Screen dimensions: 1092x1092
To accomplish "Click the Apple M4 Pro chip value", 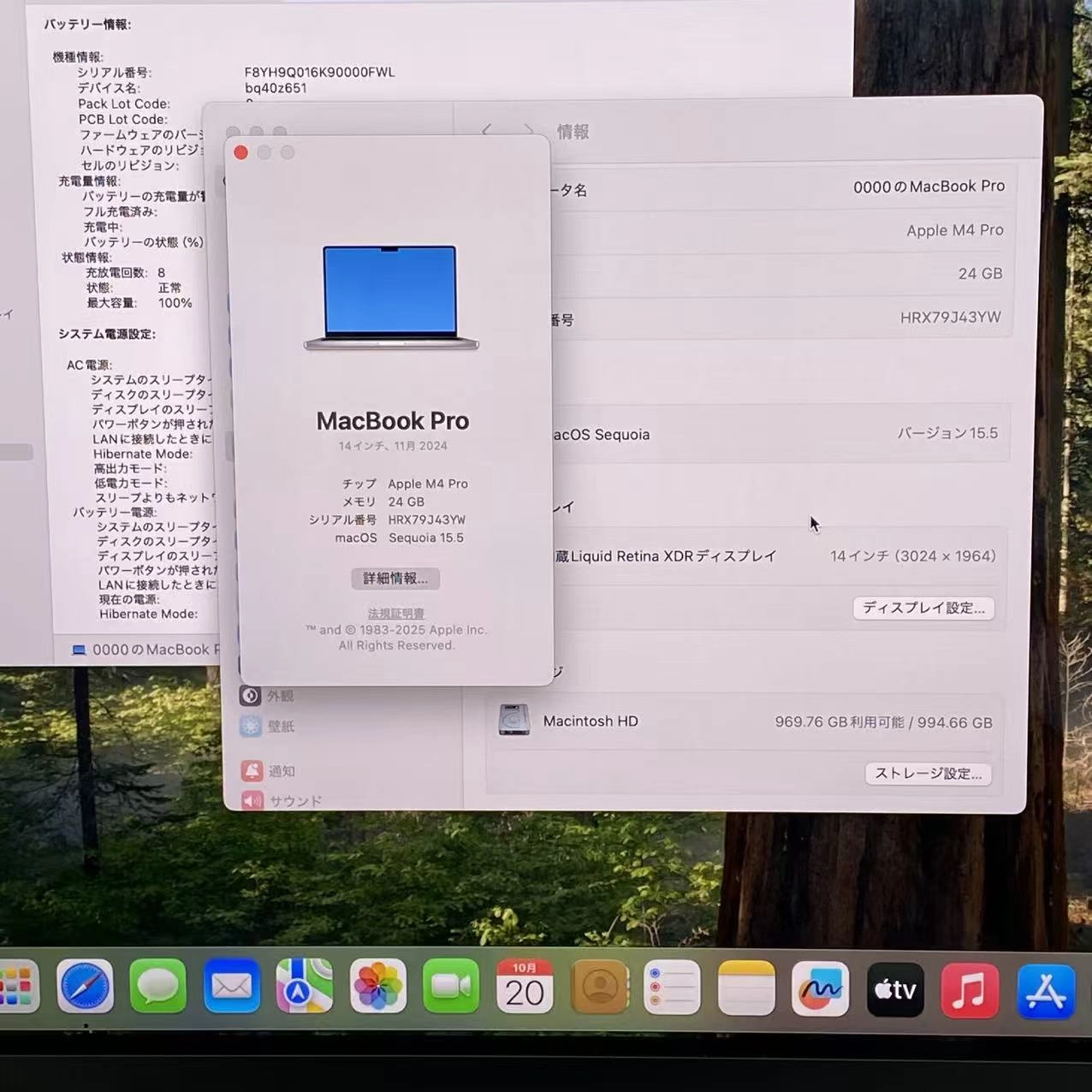I will (x=955, y=230).
